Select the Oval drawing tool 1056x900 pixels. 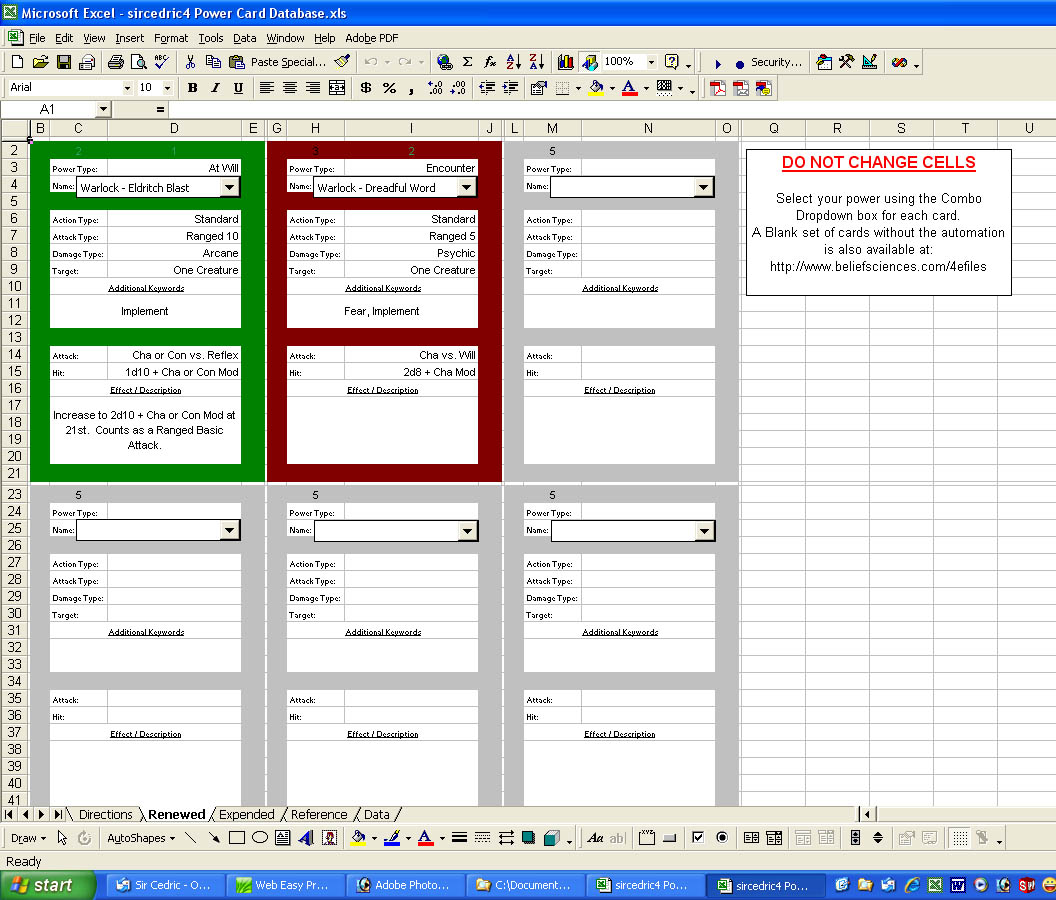tap(260, 838)
